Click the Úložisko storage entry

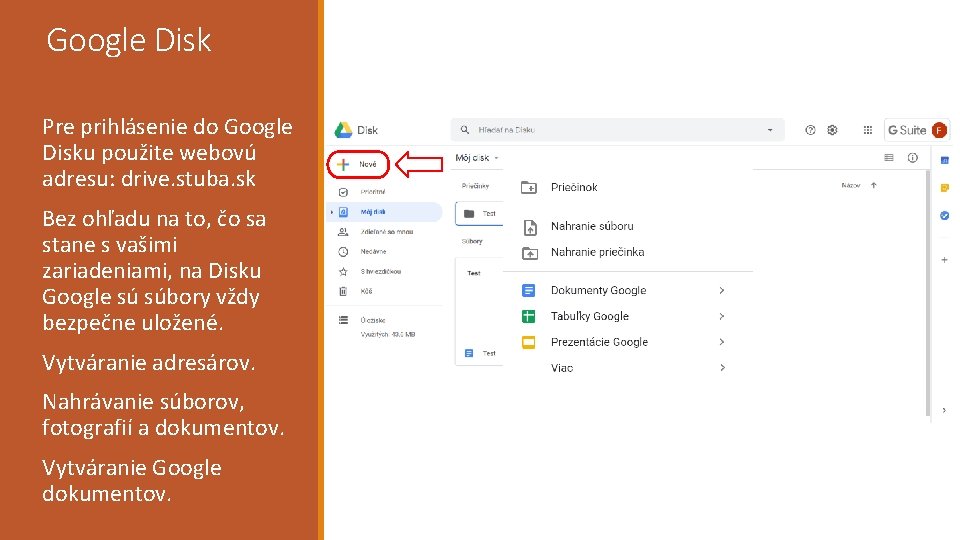point(372,320)
